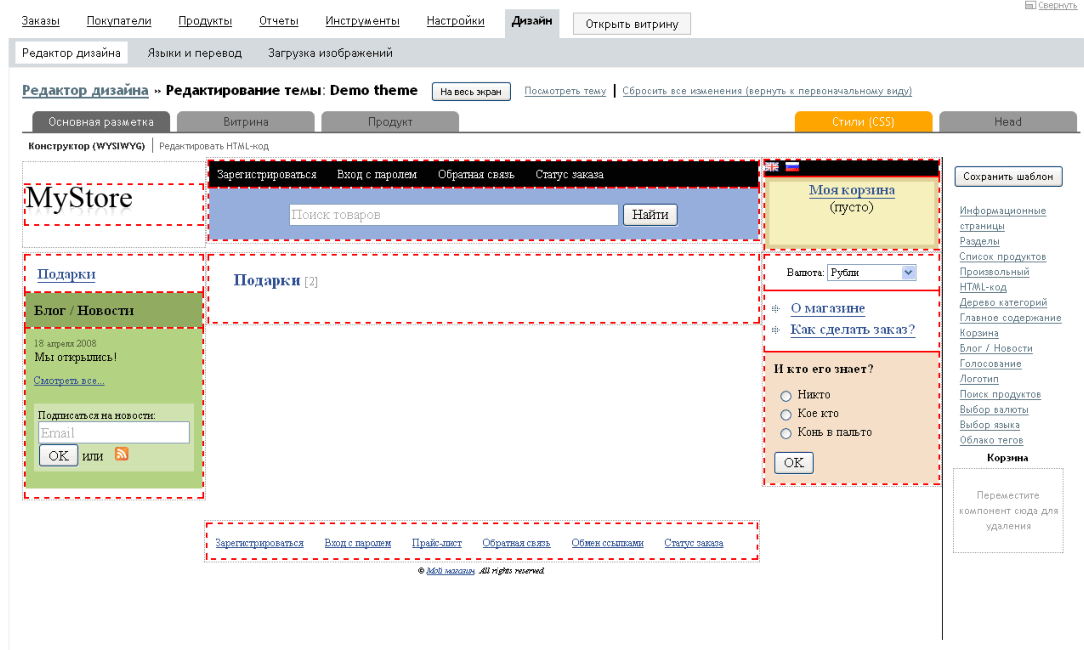
Task: Click the На весь экран button
Action: pos(471,92)
